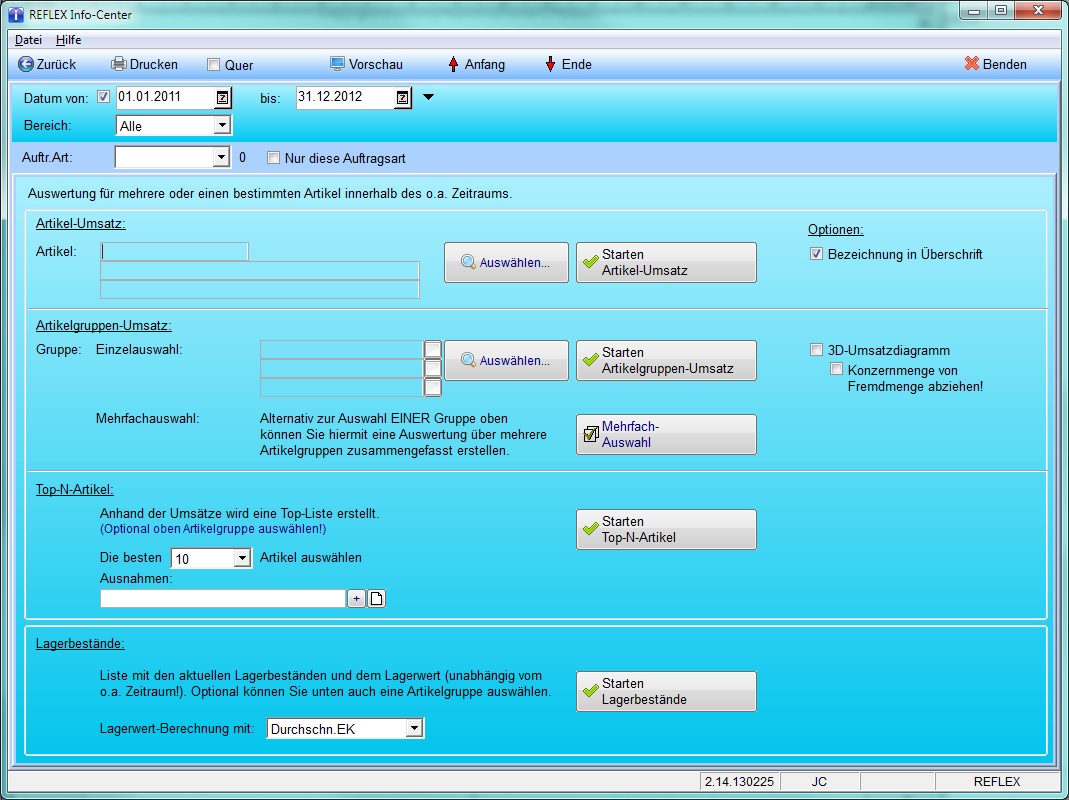Click the Vorschau monitor icon
This screenshot has height=800, width=1069.
(337, 64)
